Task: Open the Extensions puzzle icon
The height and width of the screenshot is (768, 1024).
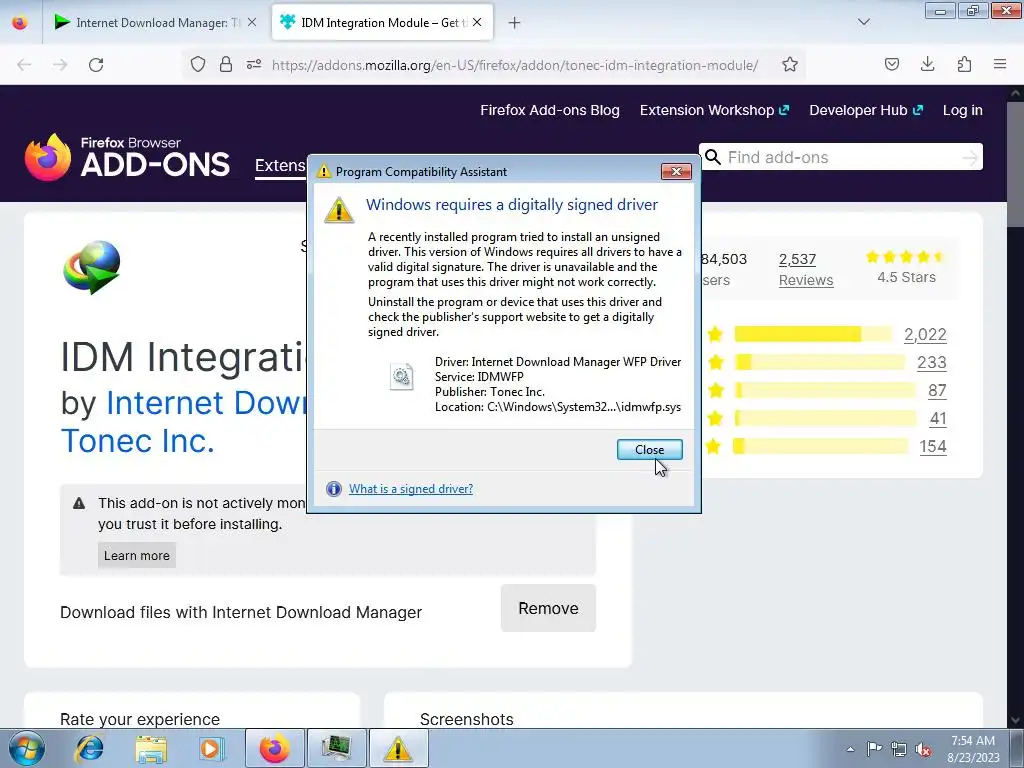Action: 964,64
